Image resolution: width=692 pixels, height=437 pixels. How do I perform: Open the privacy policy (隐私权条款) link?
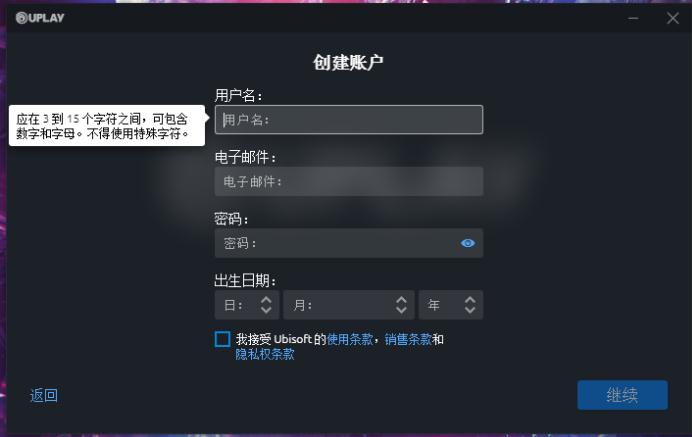click(x=265, y=354)
